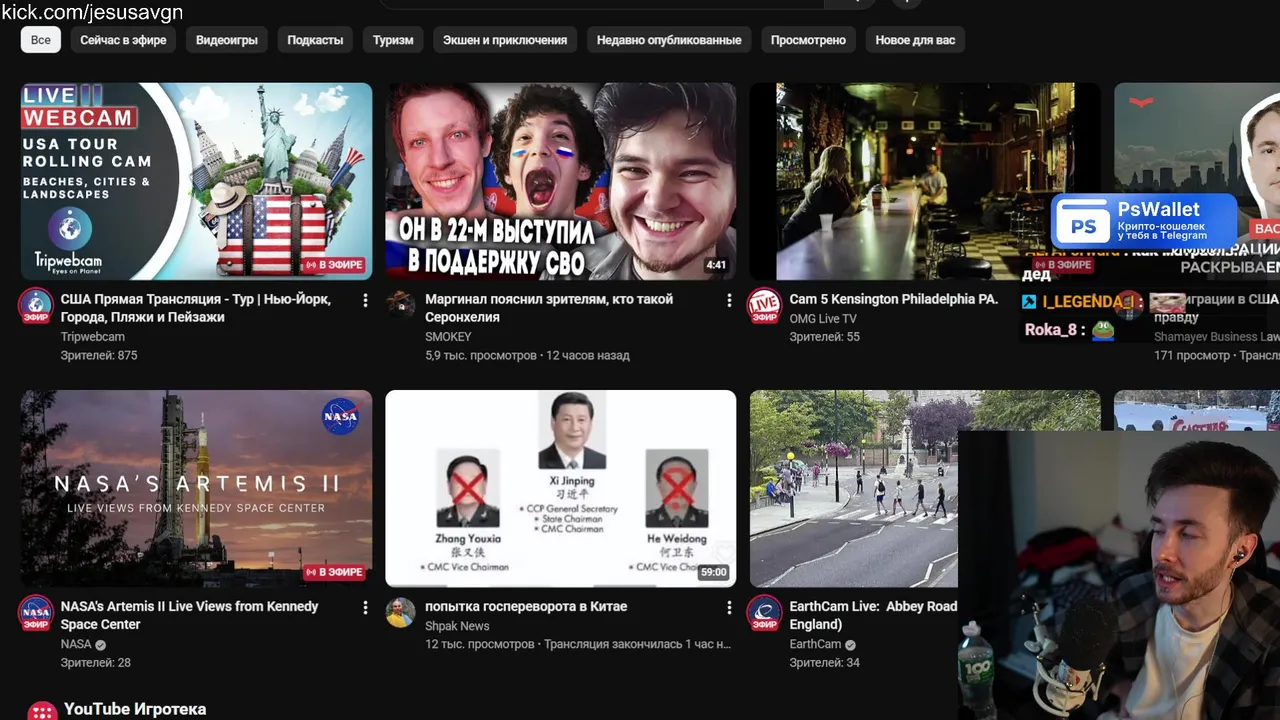Click the Shpak News channel avatar
1280x720 pixels.
click(401, 612)
